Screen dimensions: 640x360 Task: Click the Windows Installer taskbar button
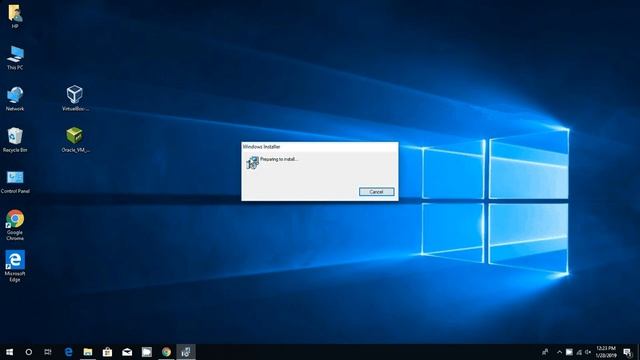[x=186, y=352]
